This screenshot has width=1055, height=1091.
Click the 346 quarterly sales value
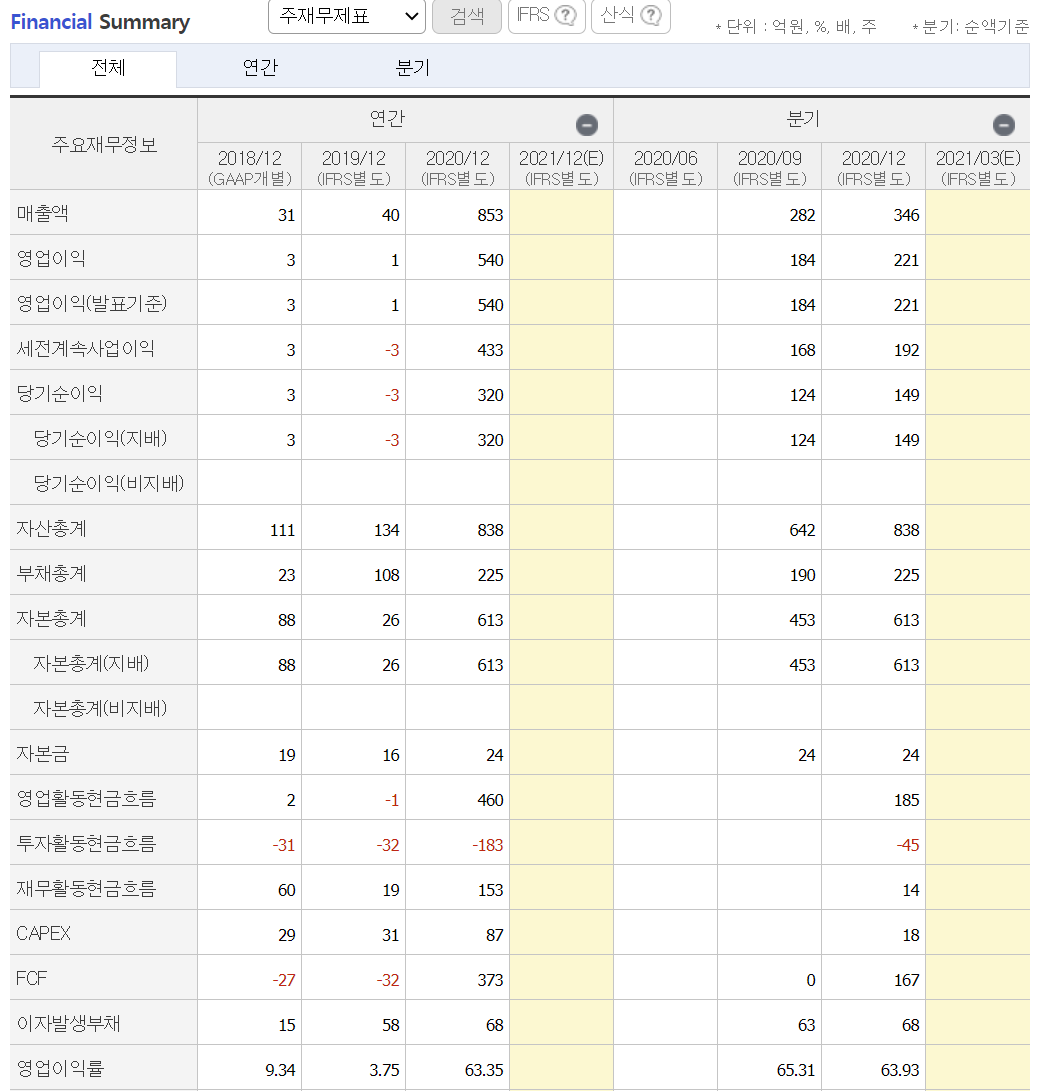coord(906,216)
